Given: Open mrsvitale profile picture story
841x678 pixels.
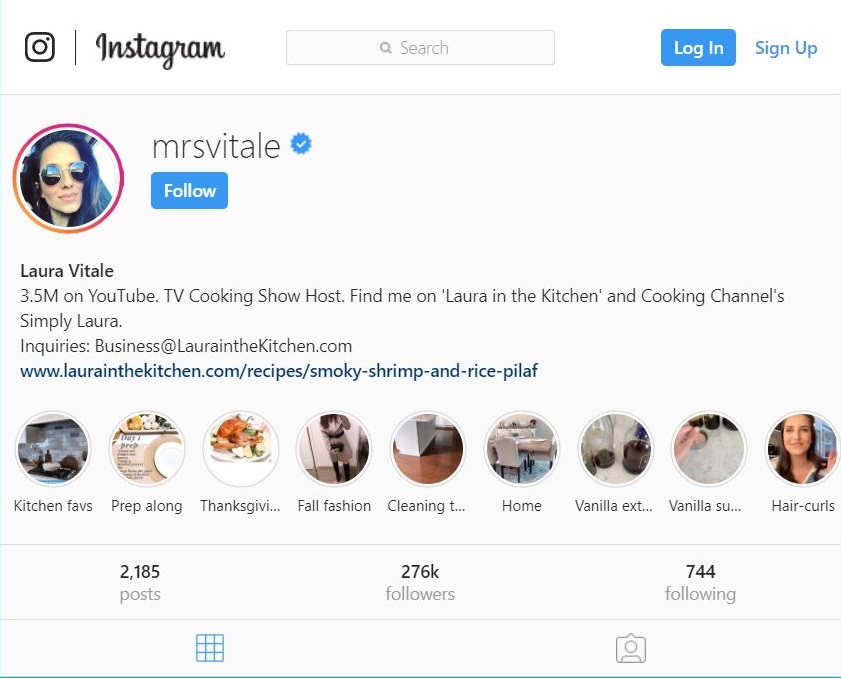Looking at the screenshot, I should point(69,179).
